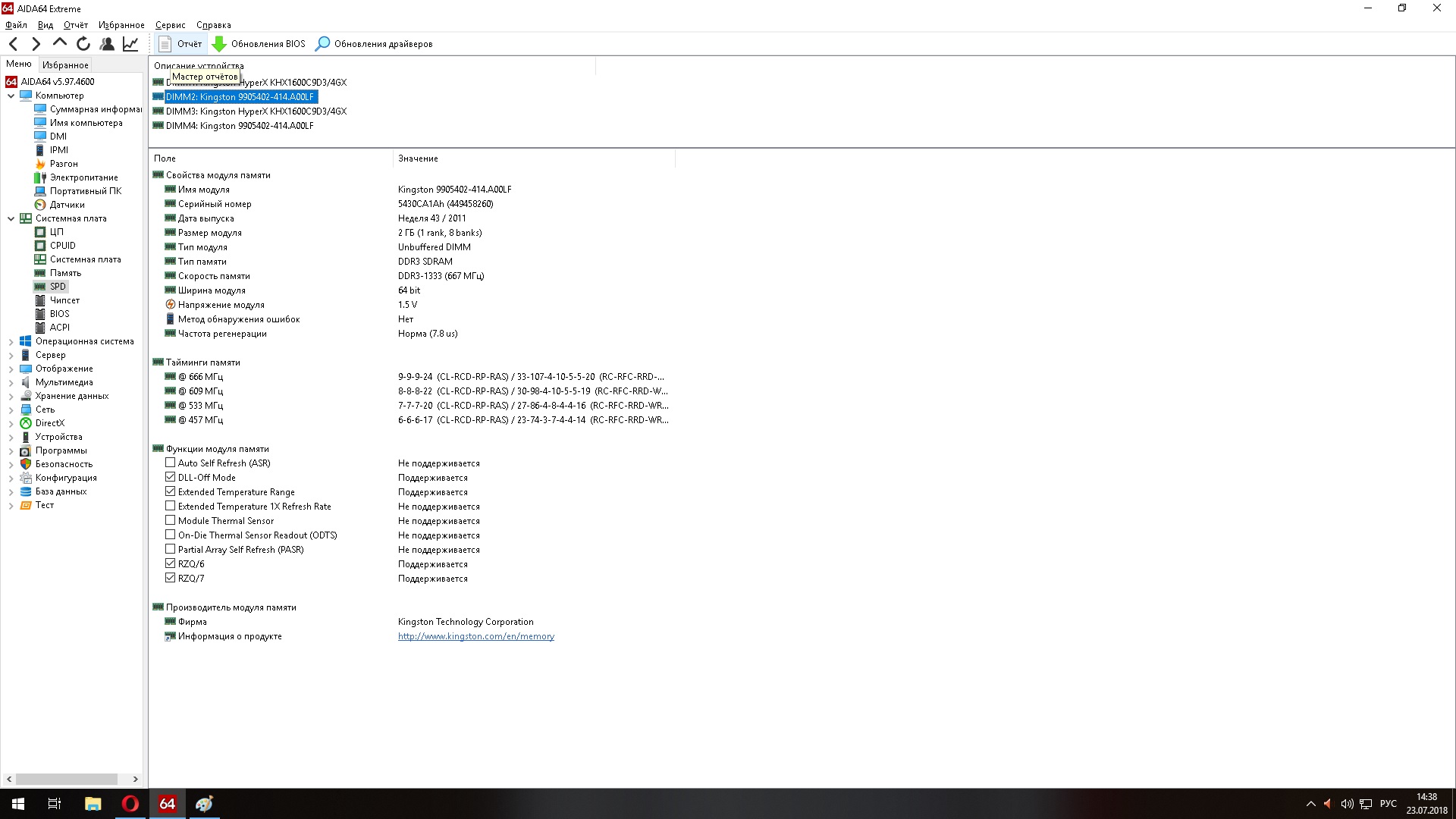Screen dimensions: 1456x819
Task: Toggle Auto Self Refresh (ASR) checkbox
Action: [171, 463]
